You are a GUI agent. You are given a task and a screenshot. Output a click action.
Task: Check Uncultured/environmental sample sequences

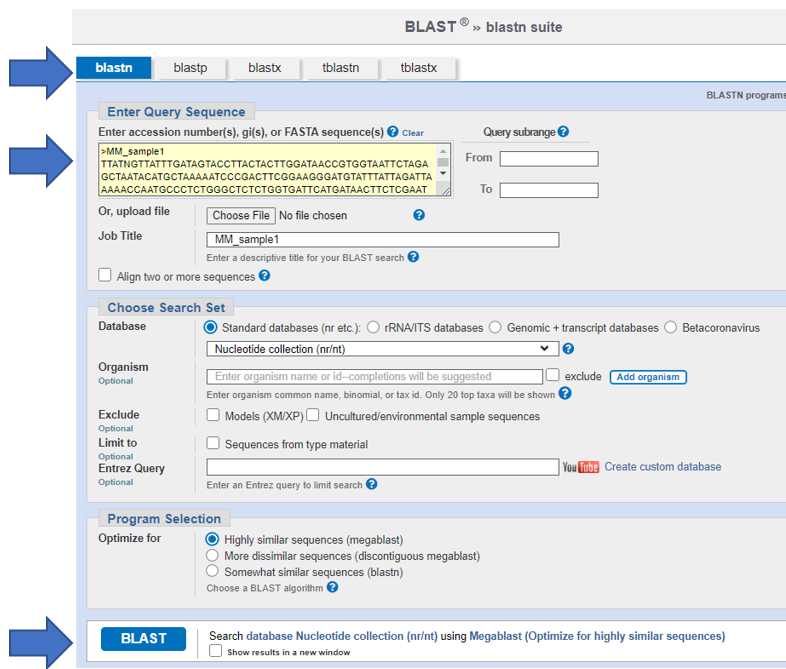click(x=313, y=415)
